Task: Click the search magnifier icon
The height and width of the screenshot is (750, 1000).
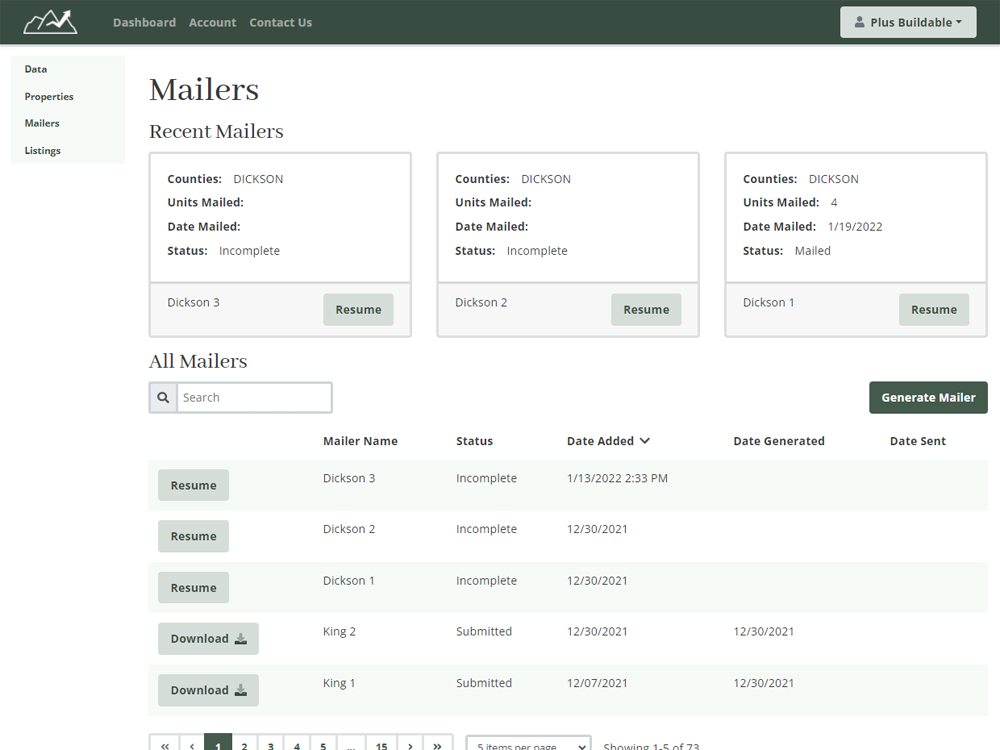Action: tap(163, 397)
